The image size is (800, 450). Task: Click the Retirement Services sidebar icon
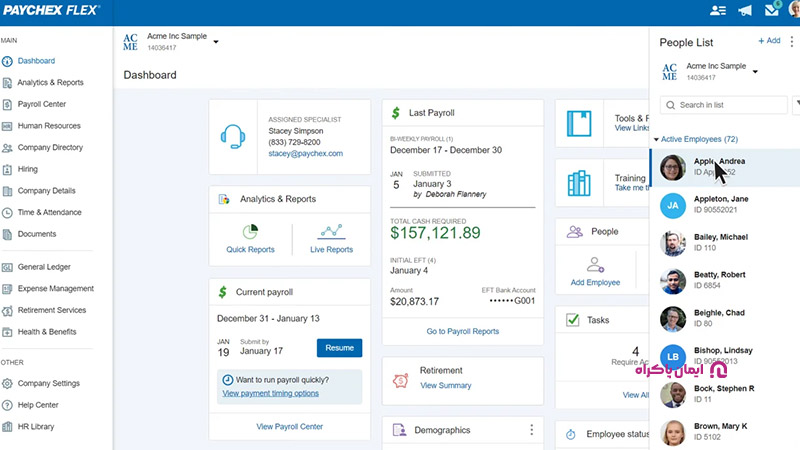click(x=7, y=311)
